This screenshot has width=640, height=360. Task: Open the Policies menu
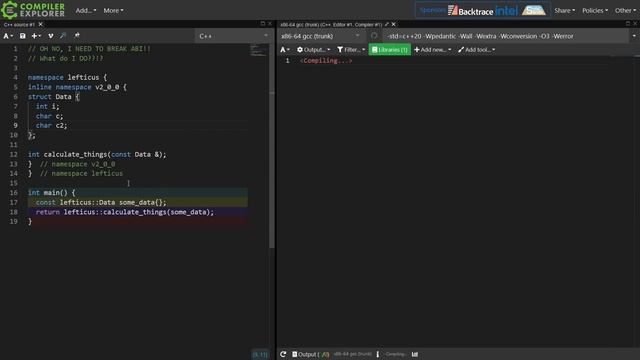(x=595, y=10)
